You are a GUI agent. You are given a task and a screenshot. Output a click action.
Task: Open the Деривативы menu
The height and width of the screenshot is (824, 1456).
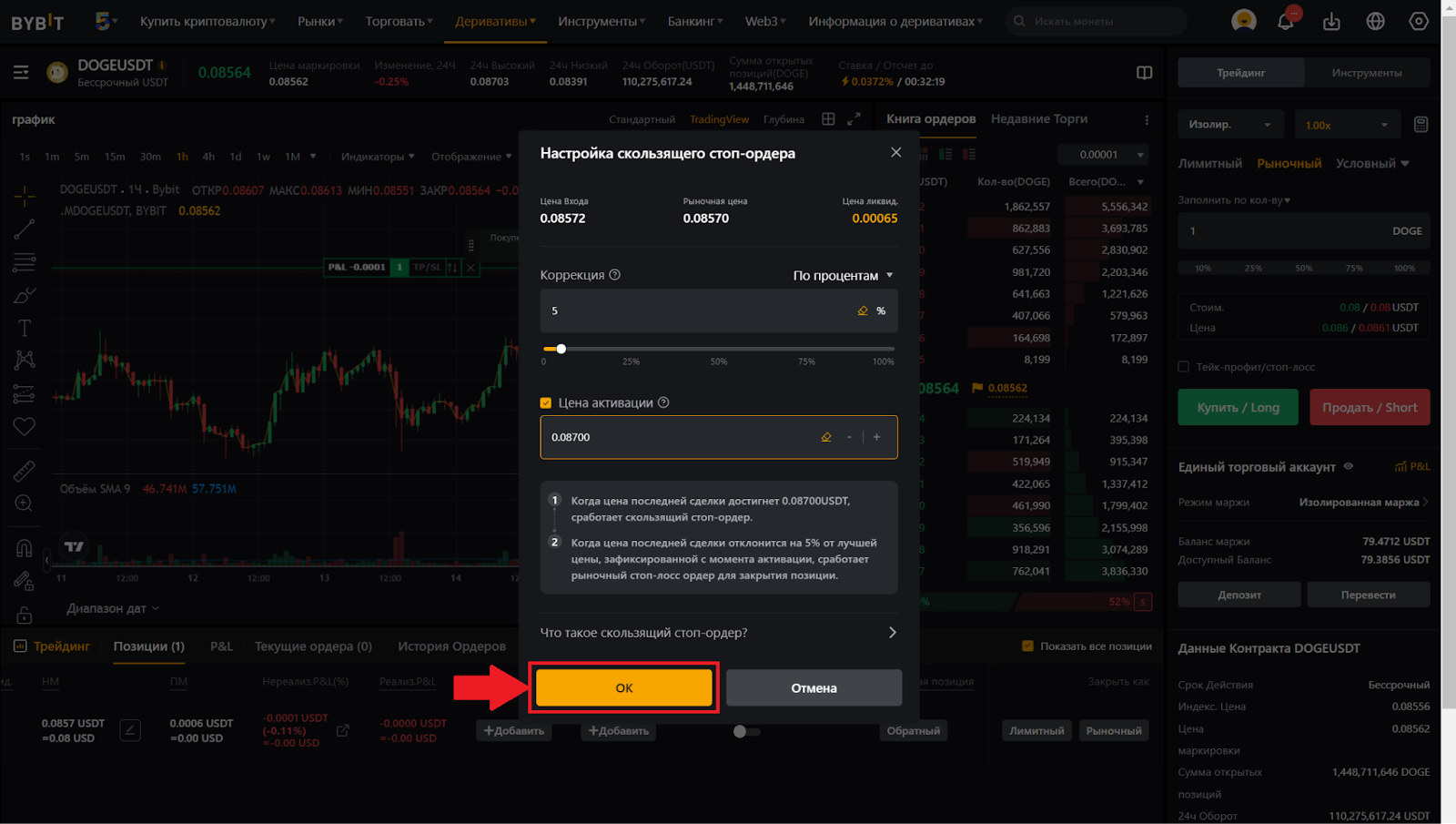495,21
